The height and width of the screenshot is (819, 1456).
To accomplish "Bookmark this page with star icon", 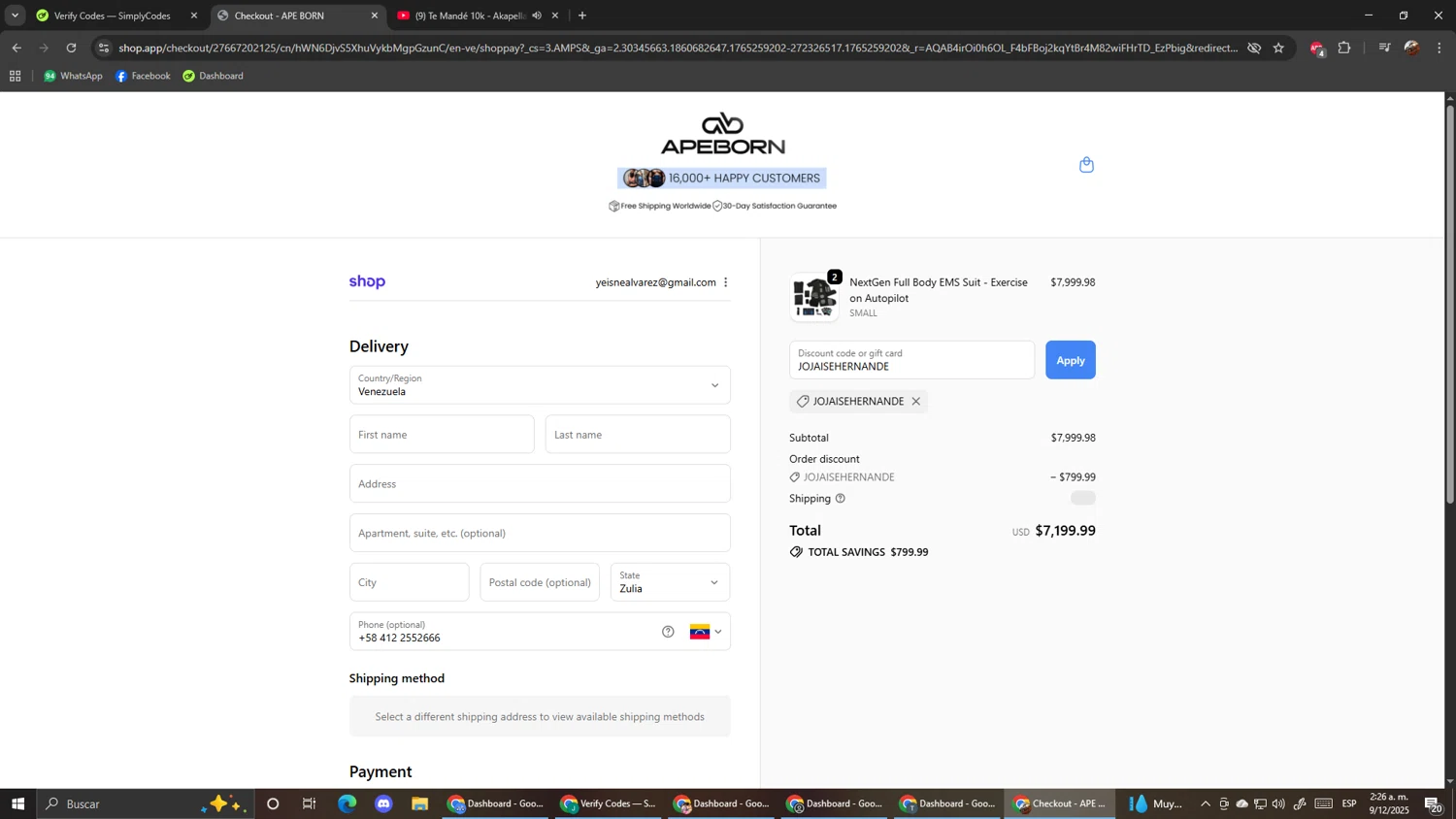I will pyautogui.click(x=1278, y=48).
